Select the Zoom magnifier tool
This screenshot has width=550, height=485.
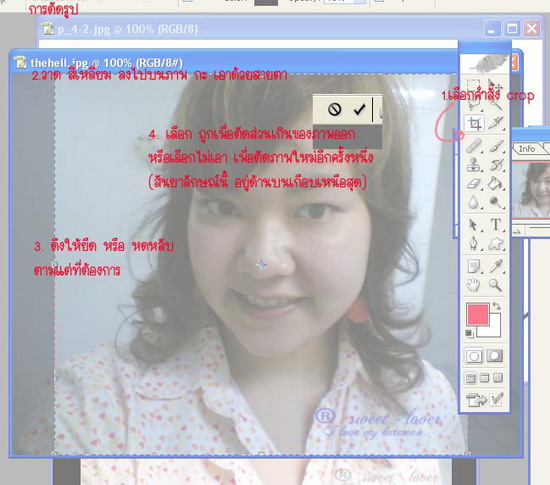pos(496,285)
